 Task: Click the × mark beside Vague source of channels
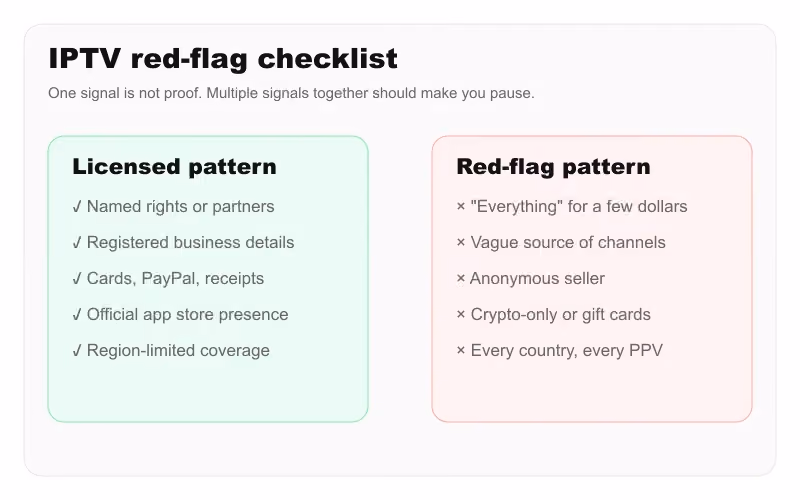(461, 243)
